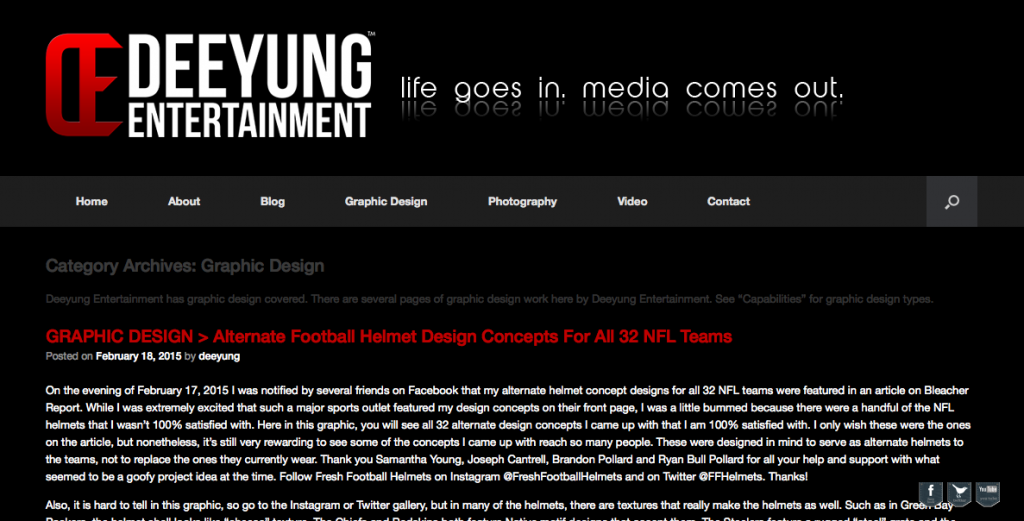Open the YouTube badge icon
This screenshot has width=1024, height=521.
pos(988,494)
